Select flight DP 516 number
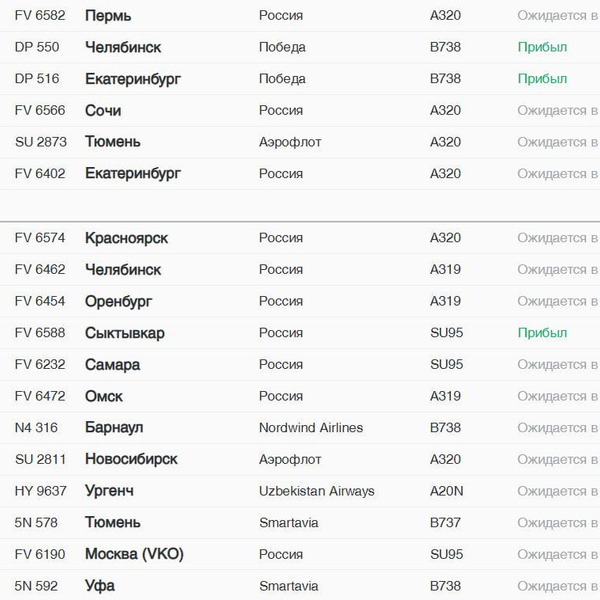600x600 pixels. (37, 79)
